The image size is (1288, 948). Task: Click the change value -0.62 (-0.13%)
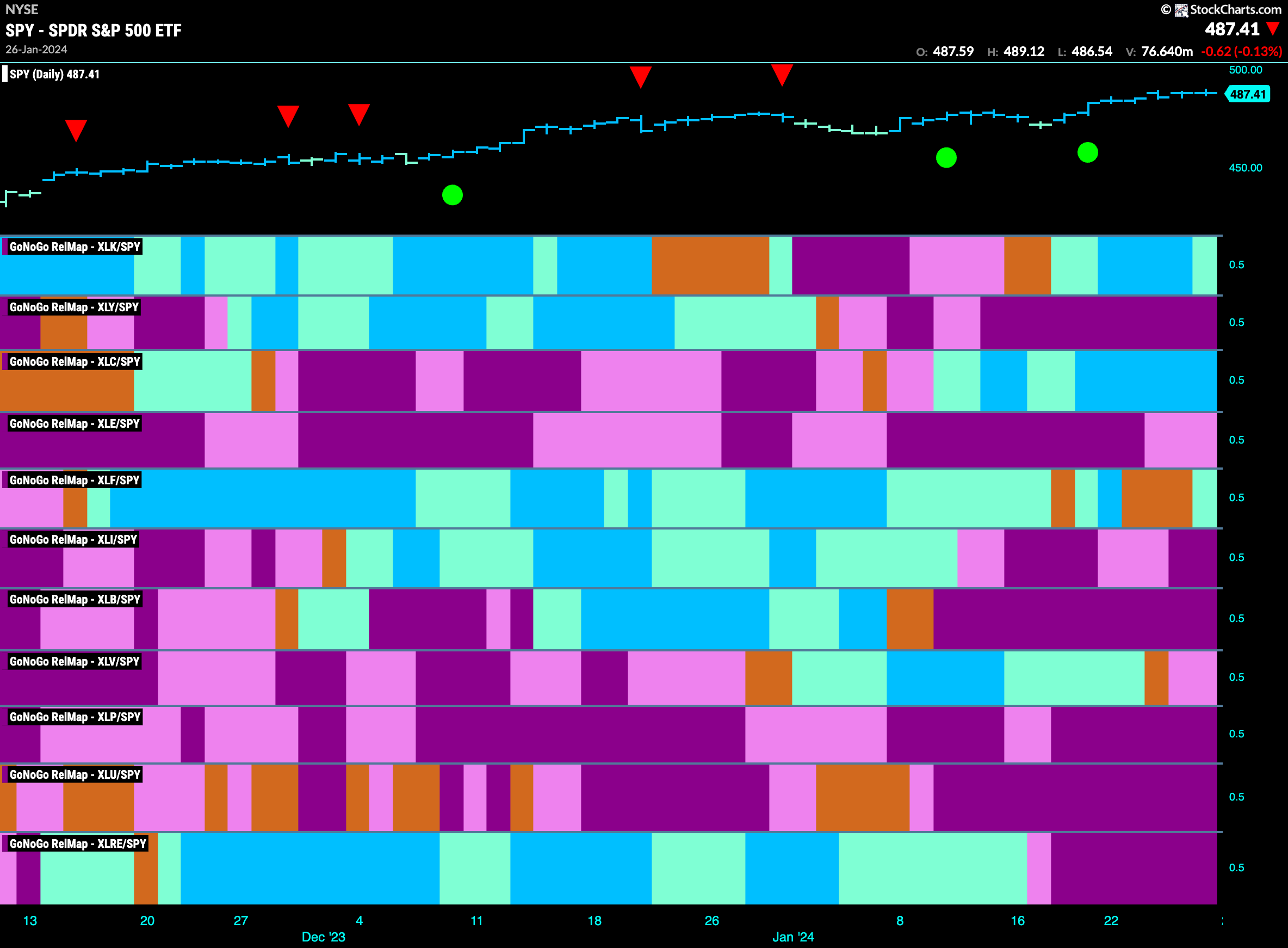click(1242, 52)
